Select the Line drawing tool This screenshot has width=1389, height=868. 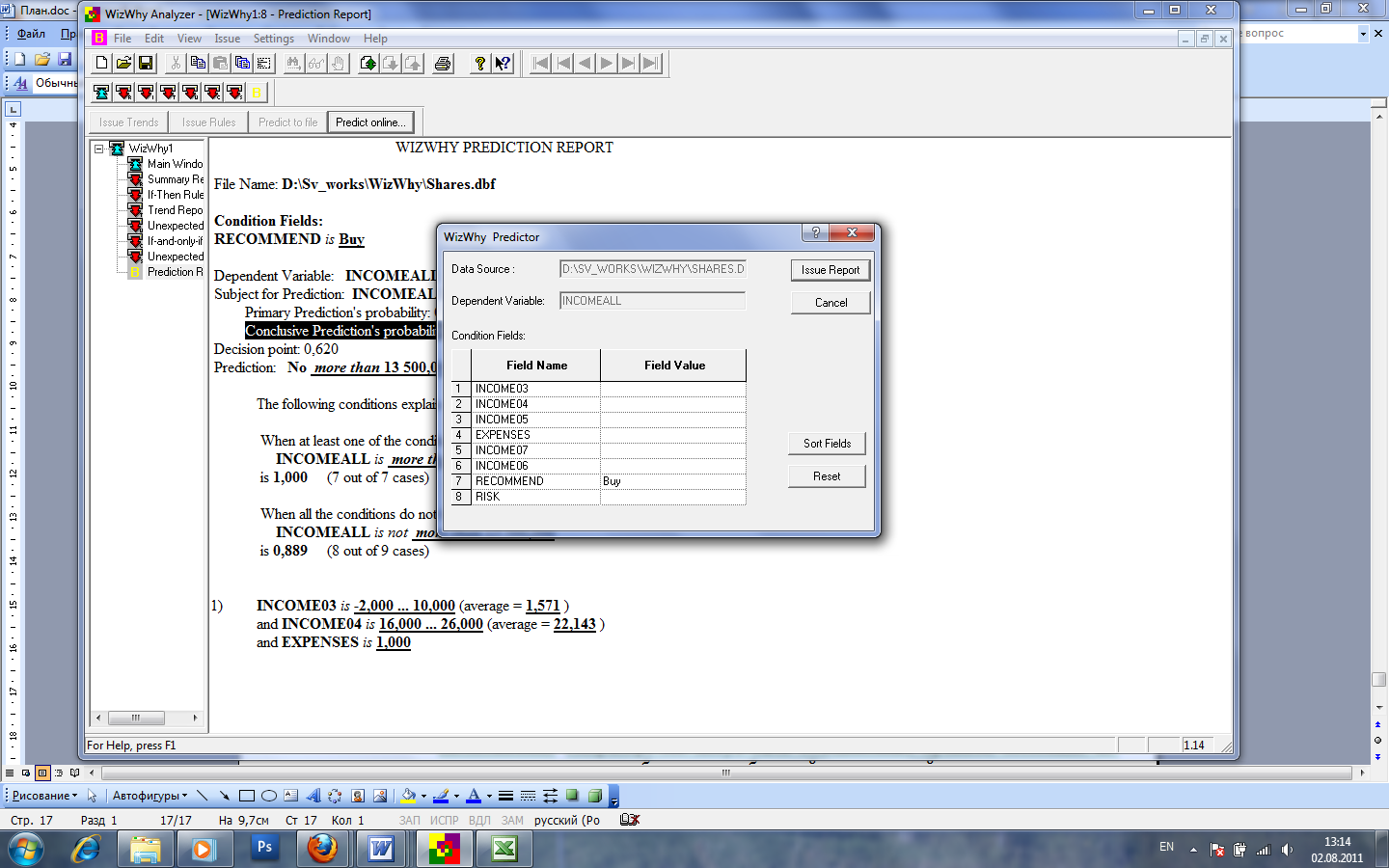pos(202,796)
